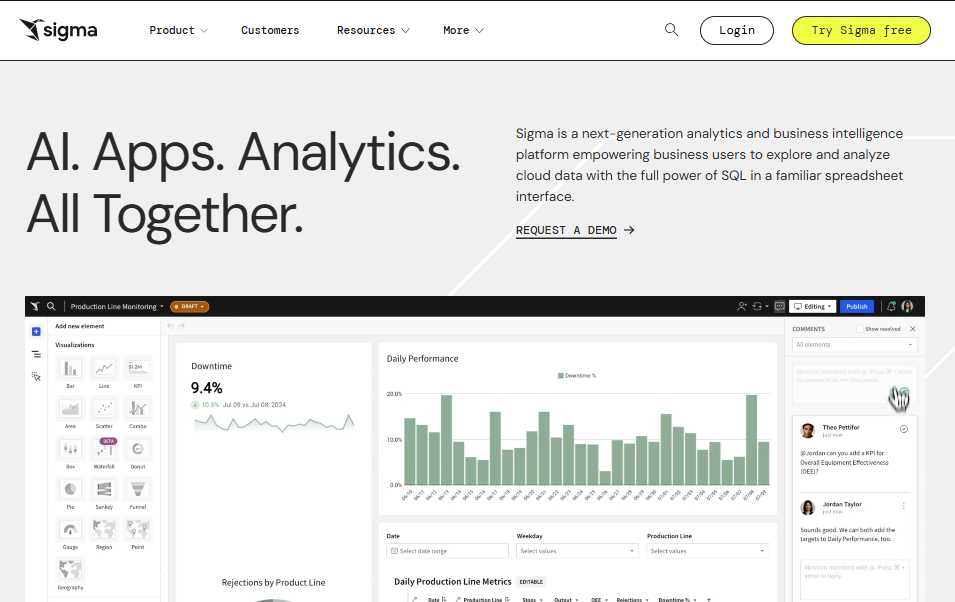Click the Try Sigma free button
Image resolution: width=955 pixels, height=602 pixels.
[x=860, y=30]
